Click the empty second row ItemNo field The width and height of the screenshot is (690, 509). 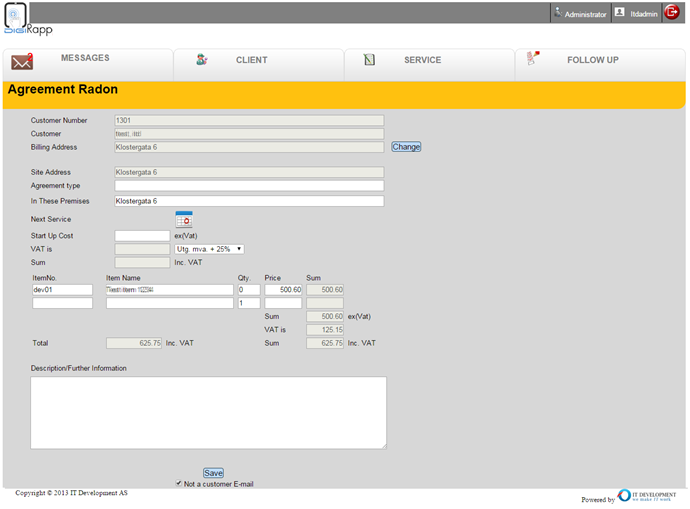[x=62, y=303]
